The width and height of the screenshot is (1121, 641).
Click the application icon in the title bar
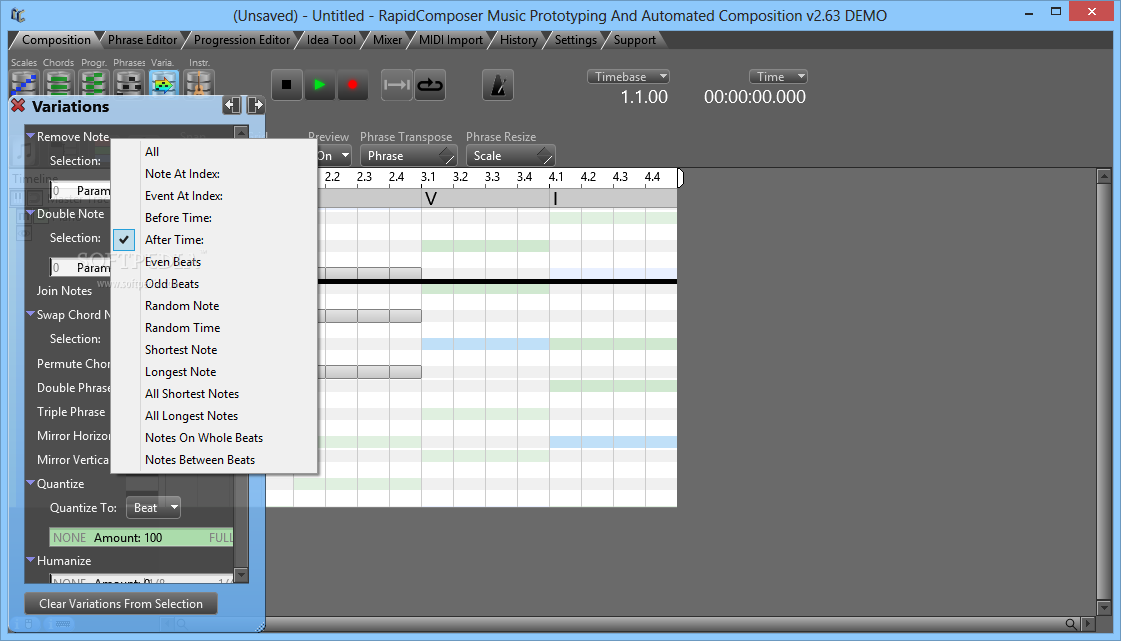pos(18,15)
